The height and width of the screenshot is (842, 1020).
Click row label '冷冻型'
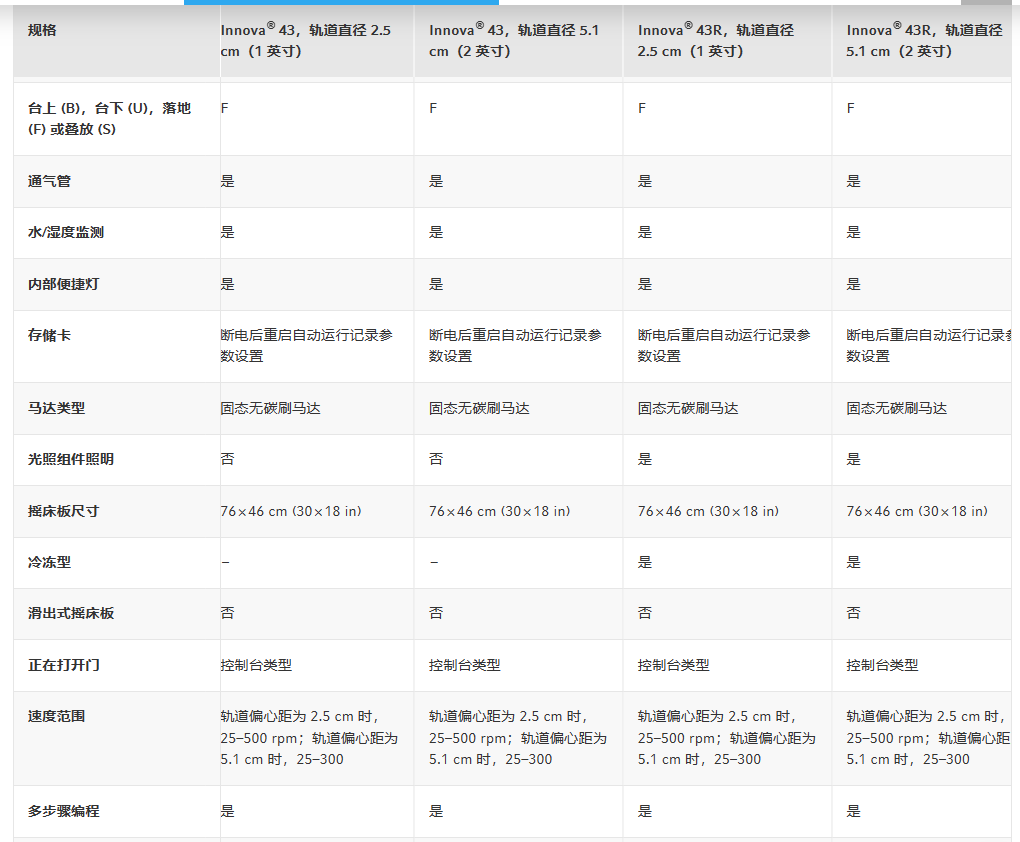(x=49, y=562)
